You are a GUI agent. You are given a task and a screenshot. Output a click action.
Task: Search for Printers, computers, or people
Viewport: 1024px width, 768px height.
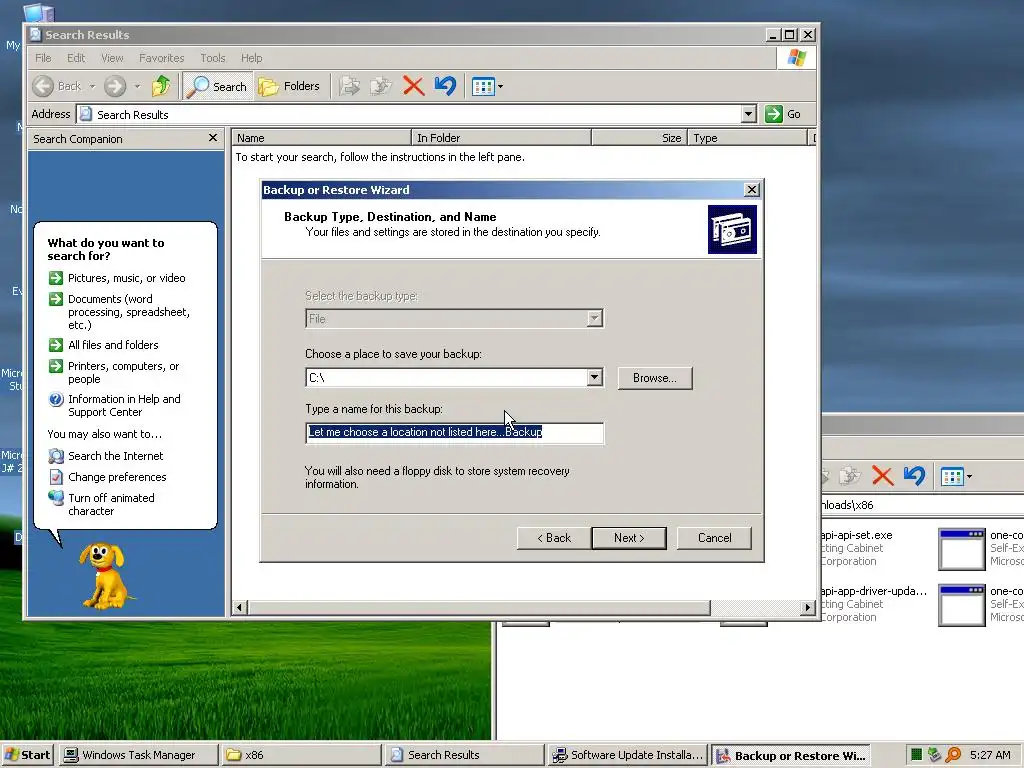[123, 372]
